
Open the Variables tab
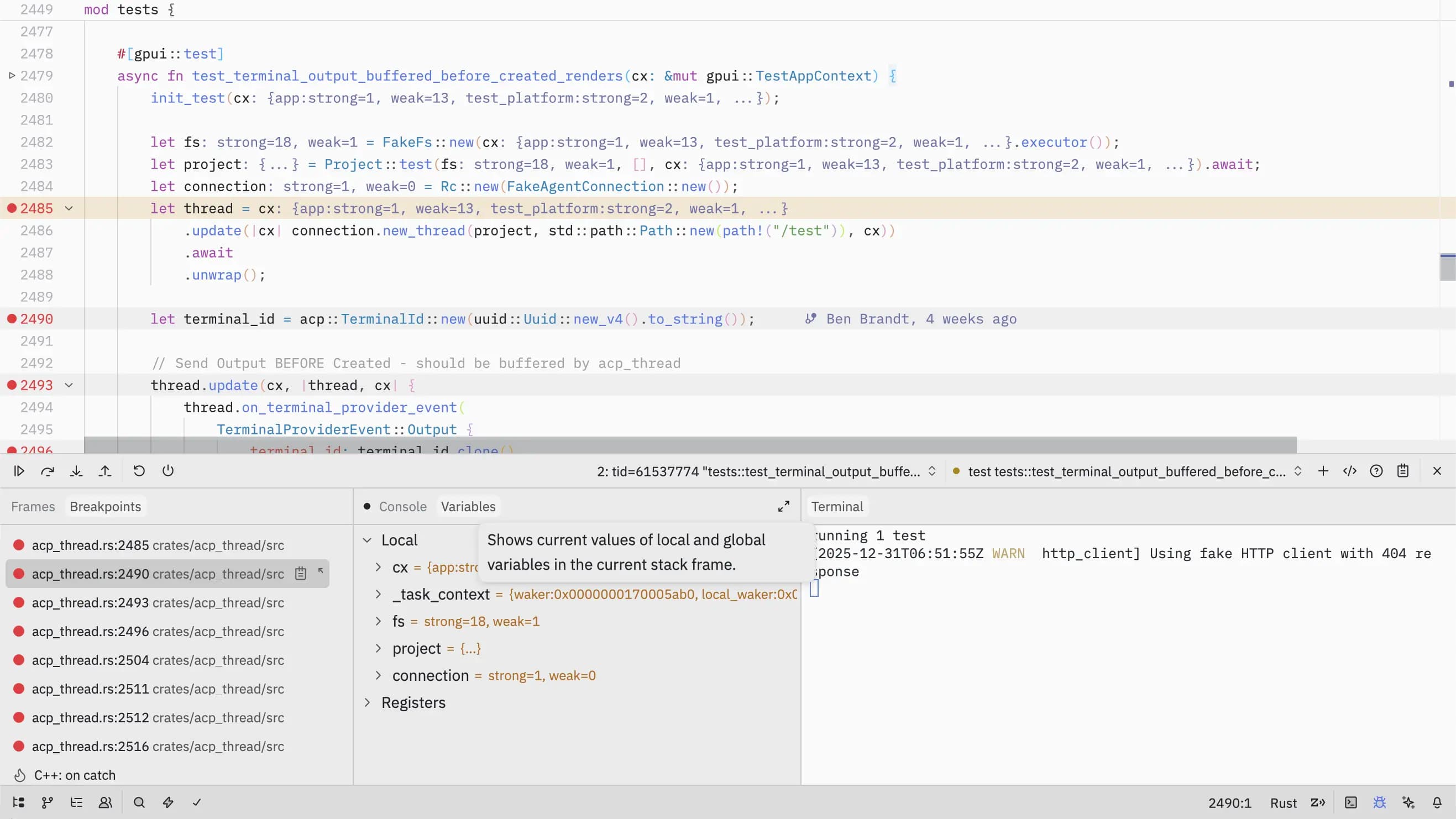[x=468, y=506]
